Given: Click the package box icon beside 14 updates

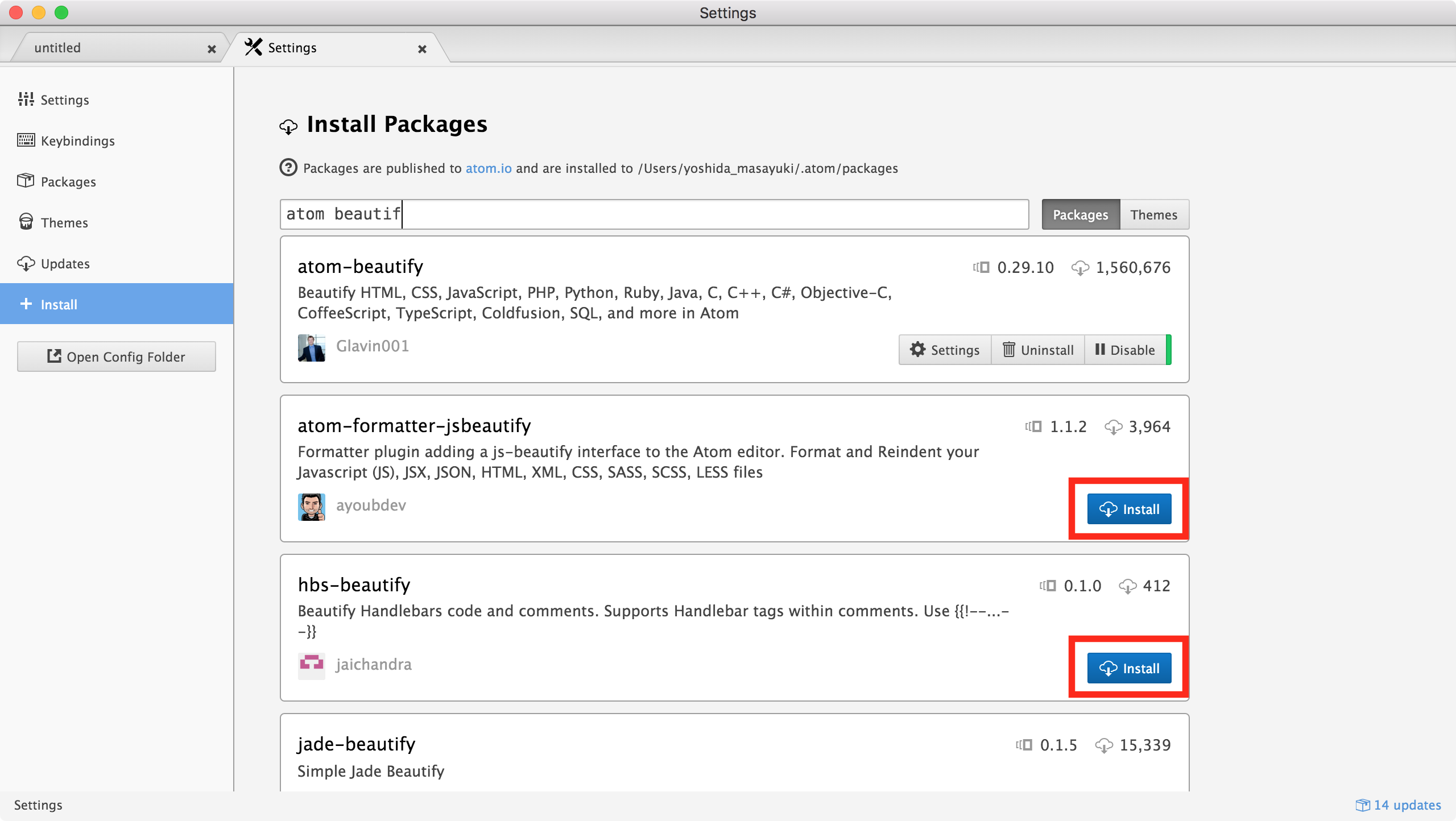Looking at the screenshot, I should [x=1363, y=805].
